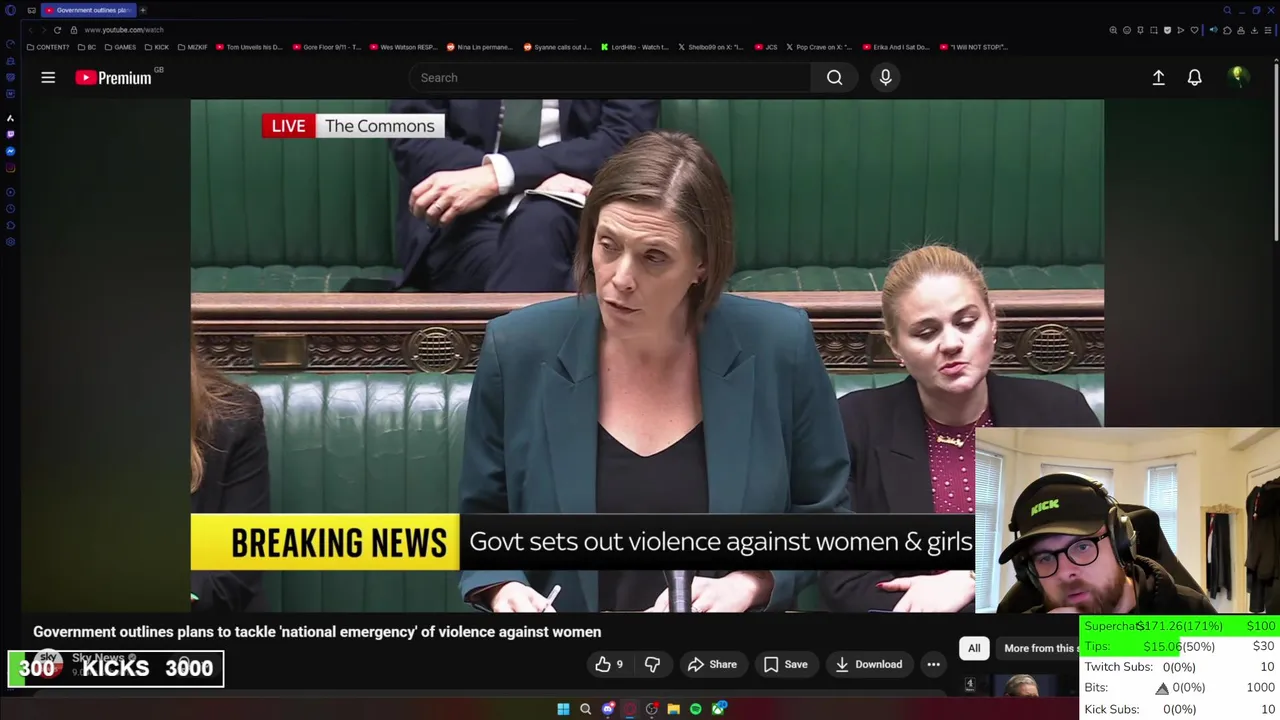Expand the GAMES bookmarks folder
The height and width of the screenshot is (720, 1280).
120,47
